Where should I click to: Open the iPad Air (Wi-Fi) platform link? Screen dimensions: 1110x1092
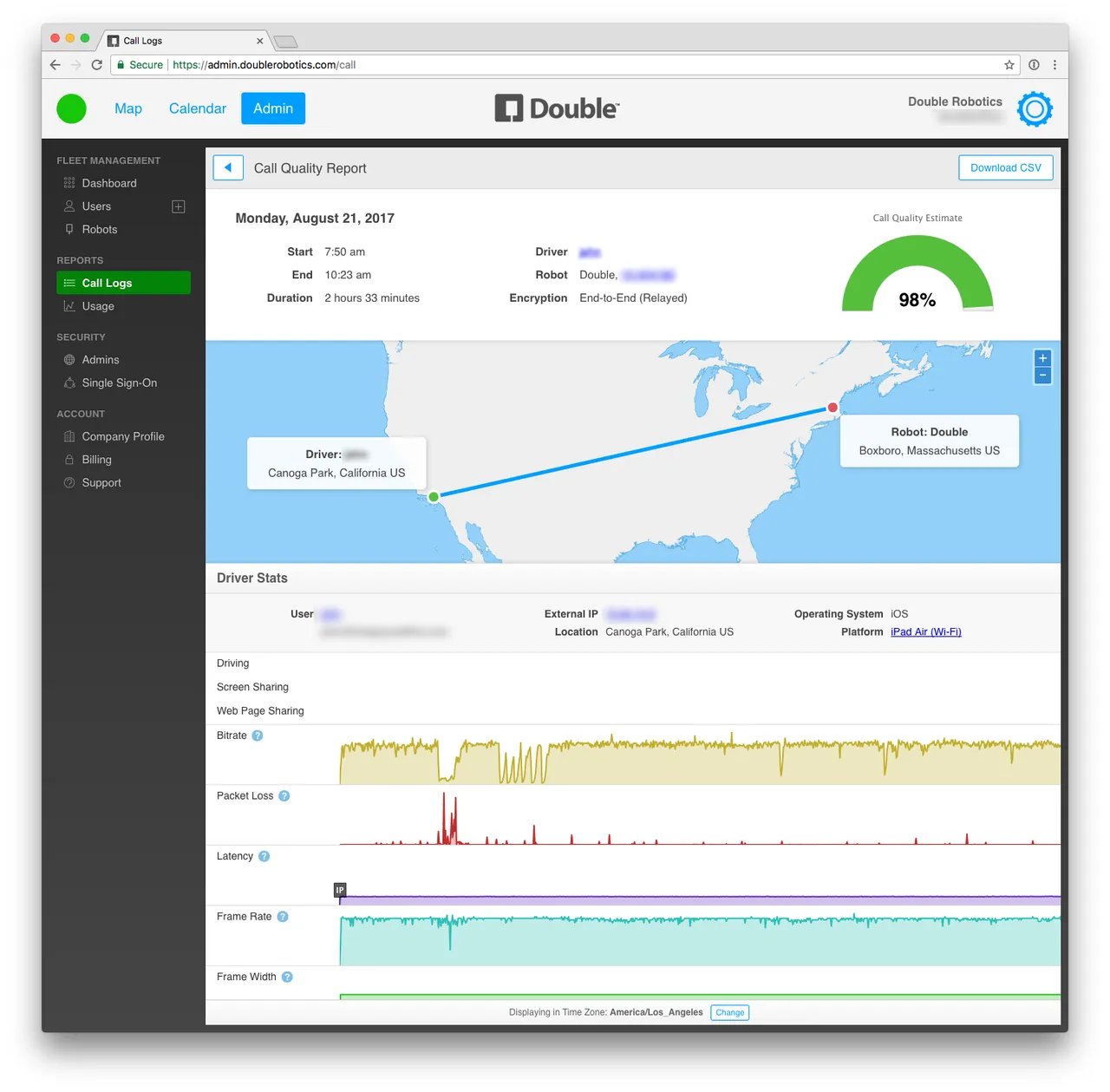(x=926, y=632)
